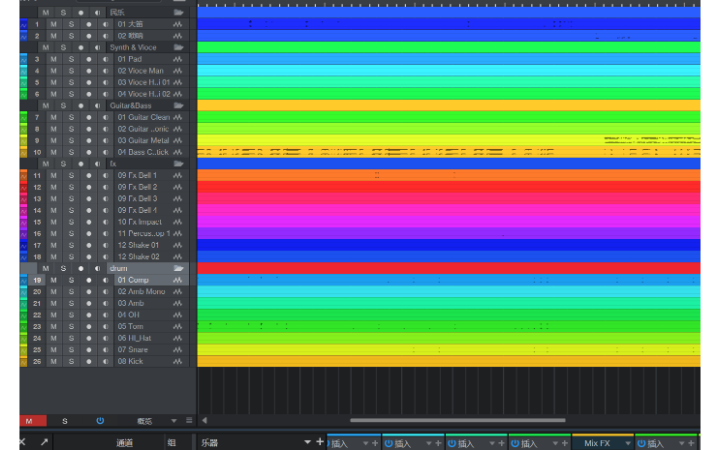
Task: Click waveform icon on '09 Fx Dell 1' track
Action: point(178,175)
